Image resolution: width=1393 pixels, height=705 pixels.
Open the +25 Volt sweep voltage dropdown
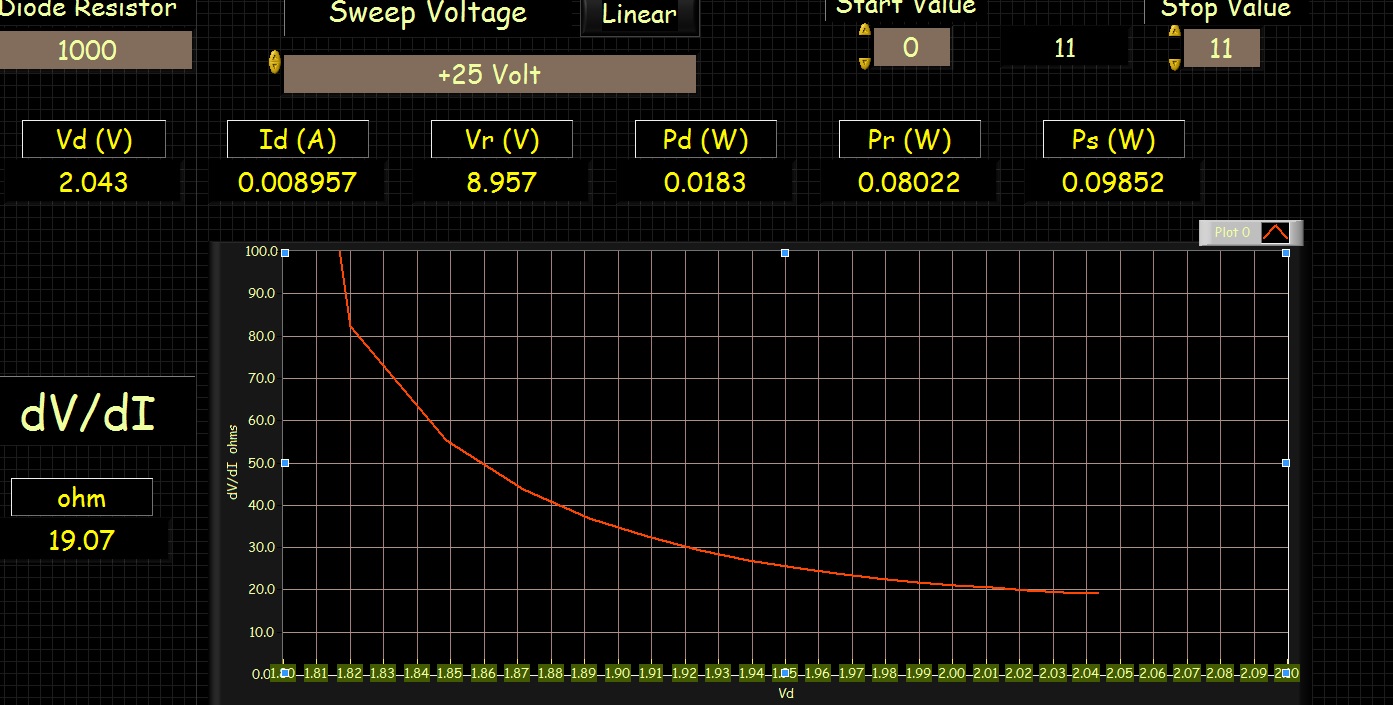coord(489,75)
